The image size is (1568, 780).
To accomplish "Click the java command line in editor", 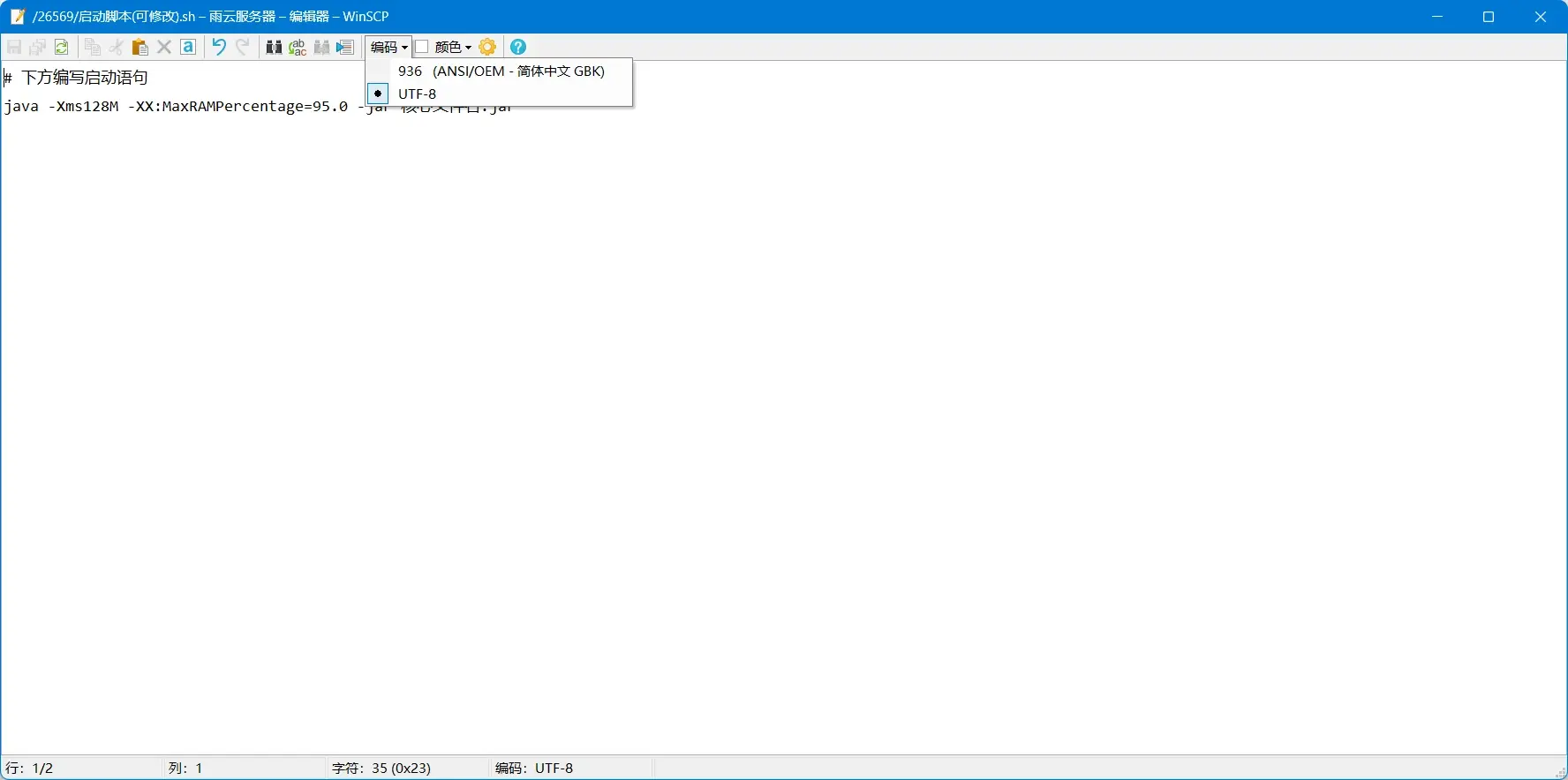I will coord(177,107).
